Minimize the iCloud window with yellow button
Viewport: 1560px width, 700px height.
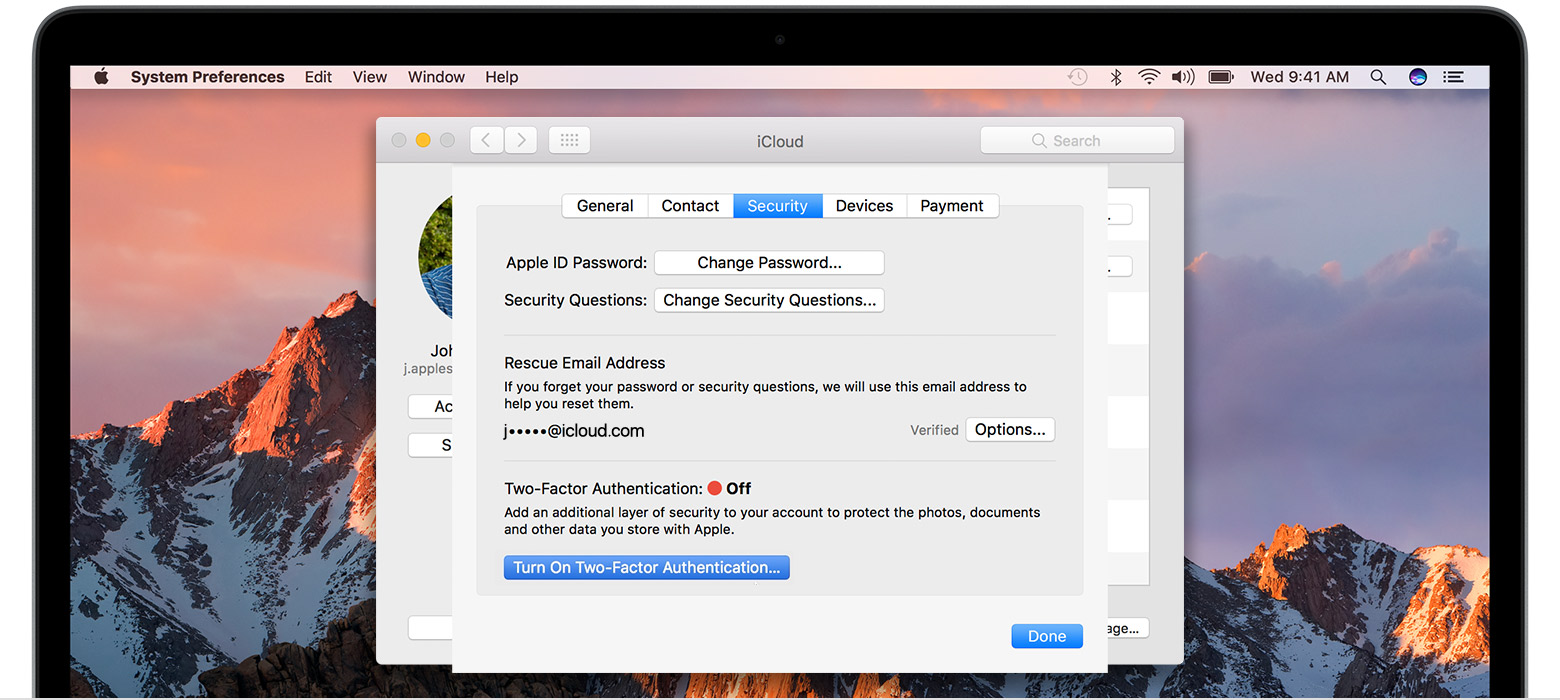click(423, 141)
